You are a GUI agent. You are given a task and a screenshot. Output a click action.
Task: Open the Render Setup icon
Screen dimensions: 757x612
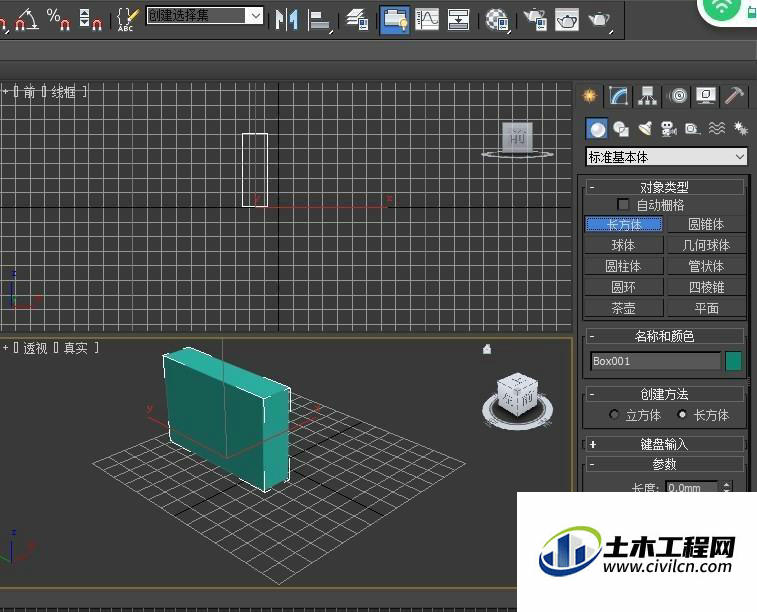click(x=535, y=20)
